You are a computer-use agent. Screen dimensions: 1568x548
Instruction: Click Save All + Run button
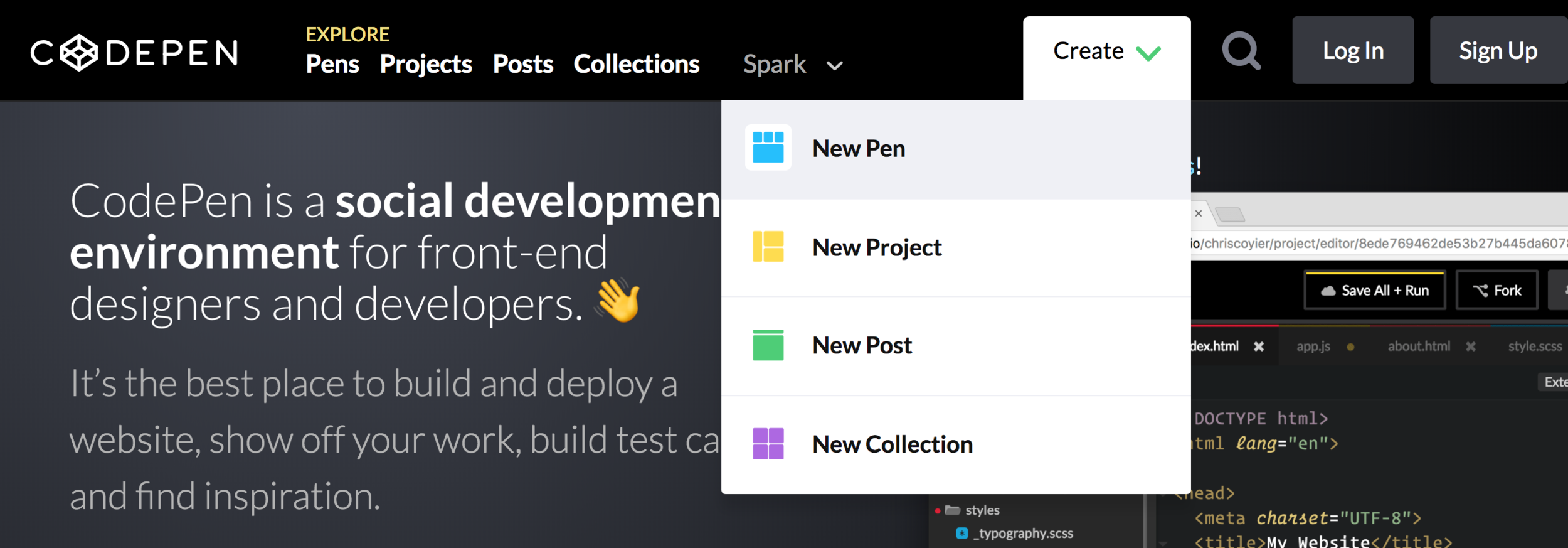tap(1375, 290)
